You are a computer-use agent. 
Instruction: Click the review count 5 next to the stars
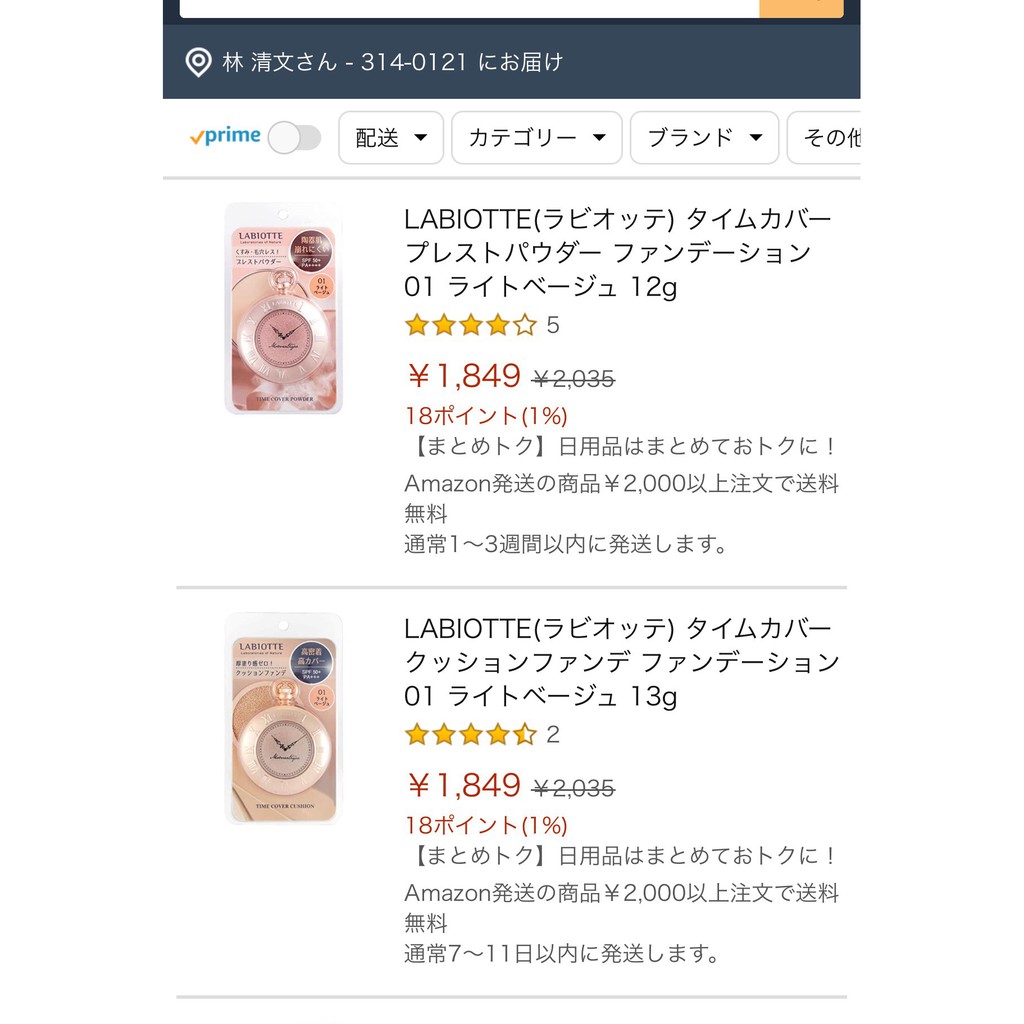click(x=554, y=326)
